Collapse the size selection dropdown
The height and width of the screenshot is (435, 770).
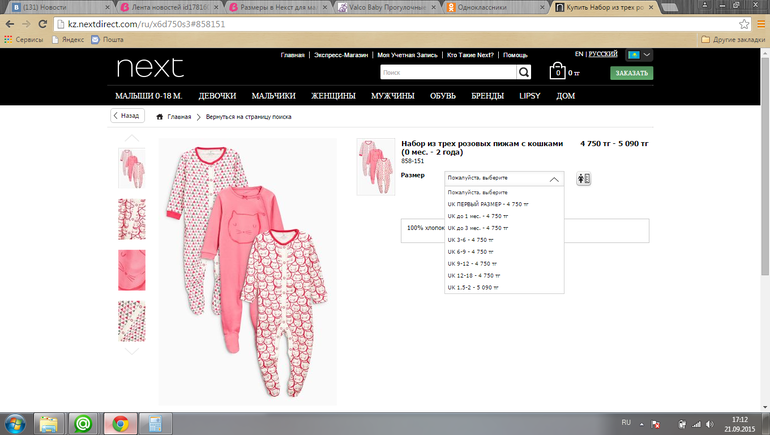pos(555,179)
